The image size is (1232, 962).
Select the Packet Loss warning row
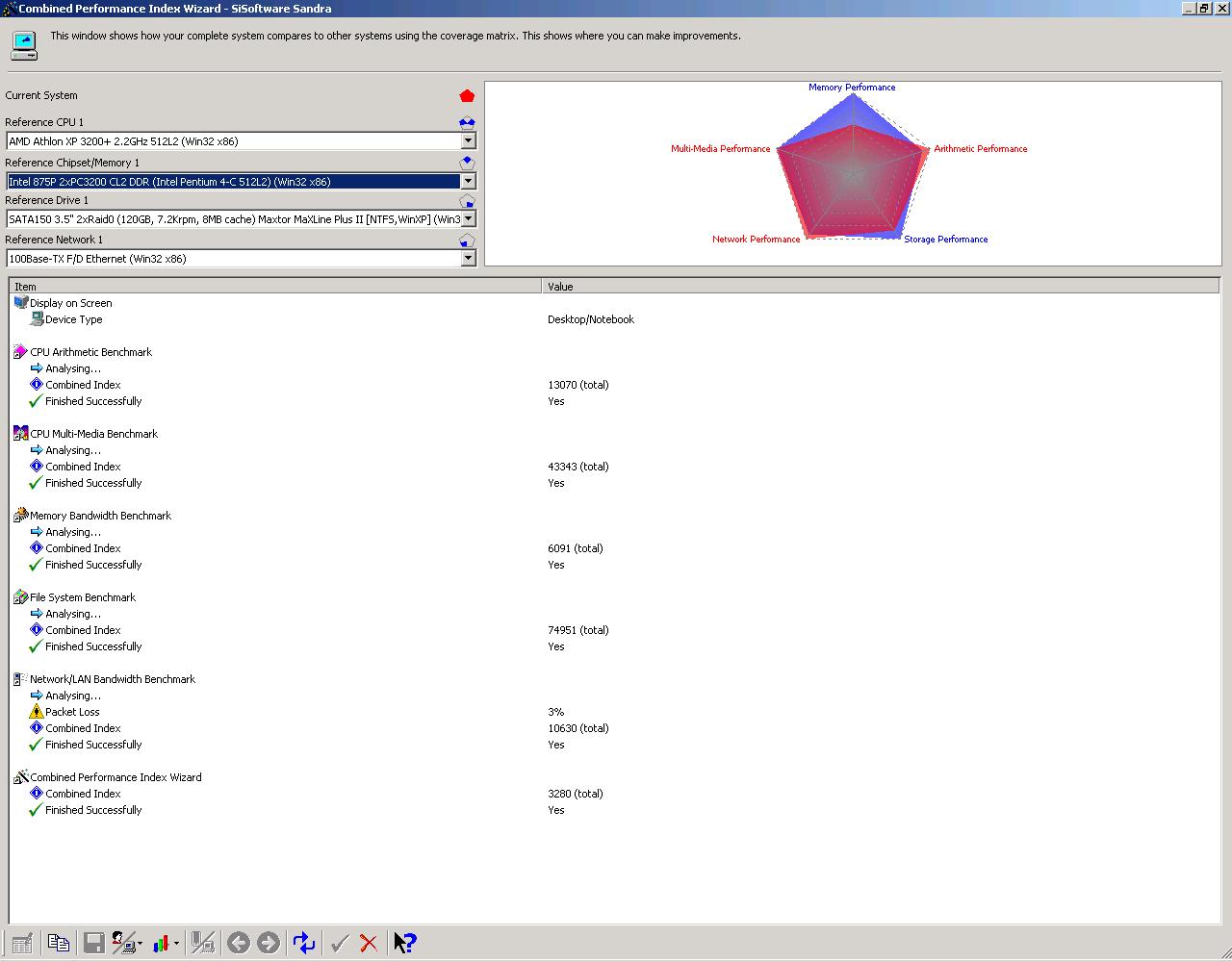click(615, 712)
